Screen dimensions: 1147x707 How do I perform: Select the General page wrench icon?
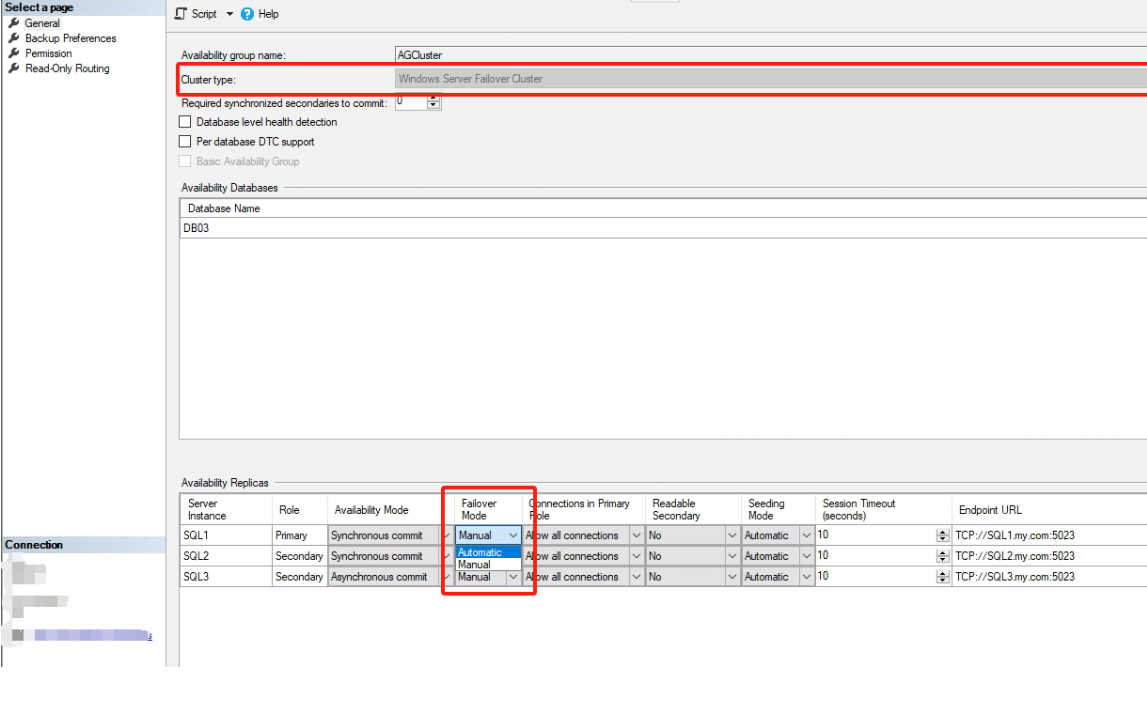tap(13, 23)
